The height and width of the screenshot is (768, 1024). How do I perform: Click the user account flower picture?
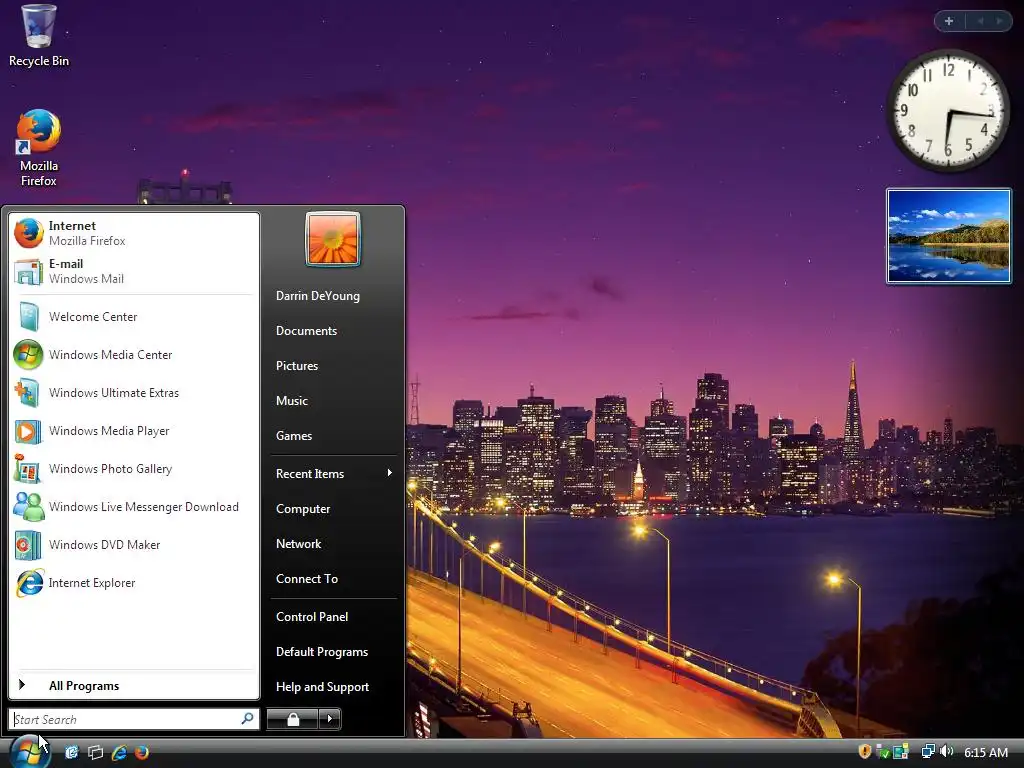point(332,239)
